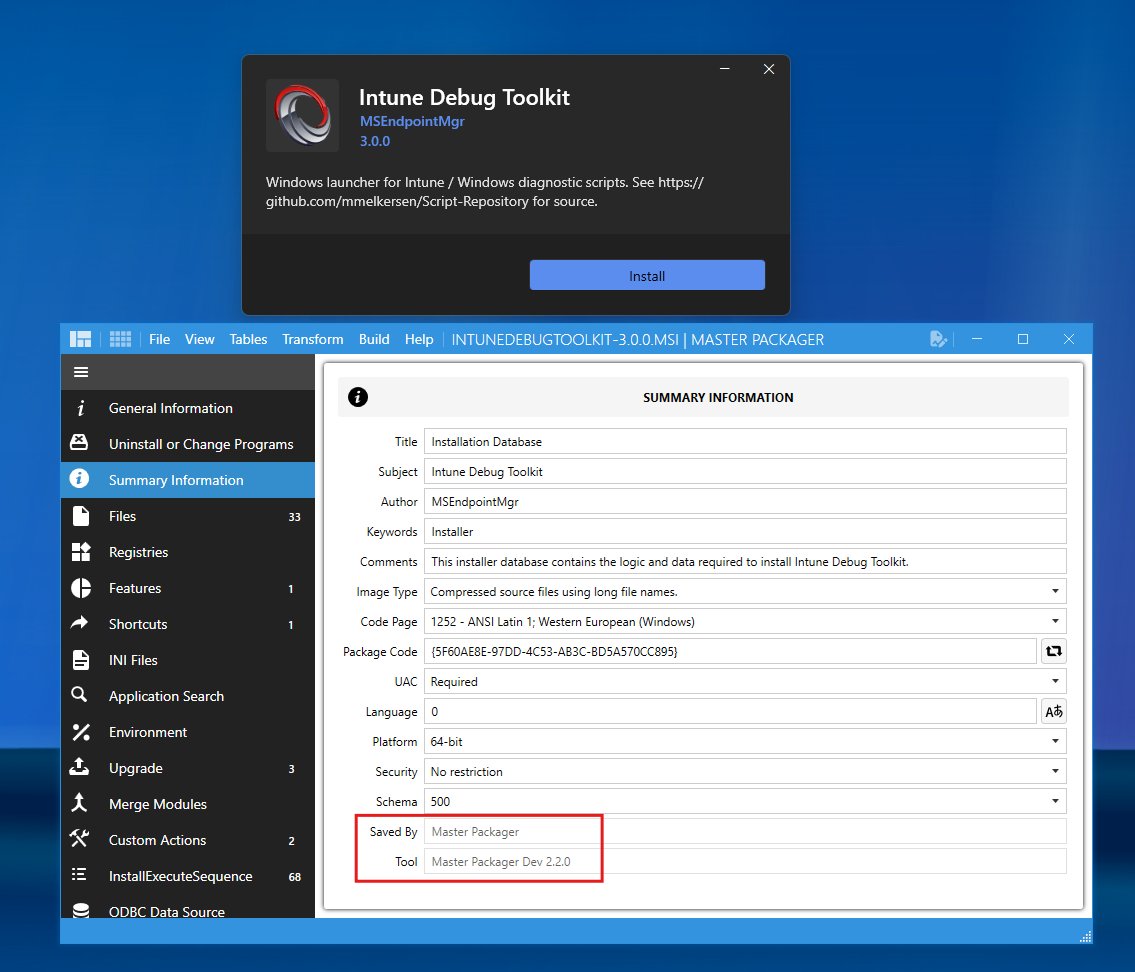Select Uninstall or Change Programs entry
The width and height of the screenshot is (1135, 972).
pyautogui.click(x=187, y=444)
